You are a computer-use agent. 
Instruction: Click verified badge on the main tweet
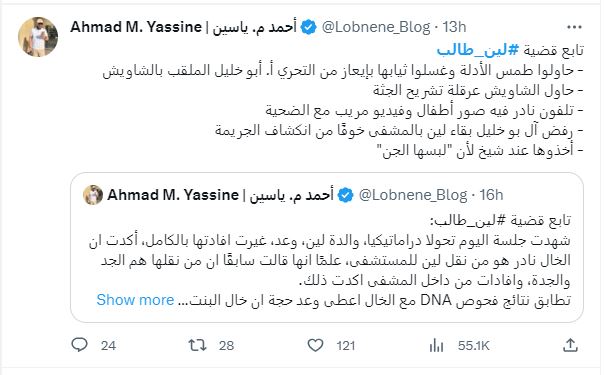(x=308, y=27)
